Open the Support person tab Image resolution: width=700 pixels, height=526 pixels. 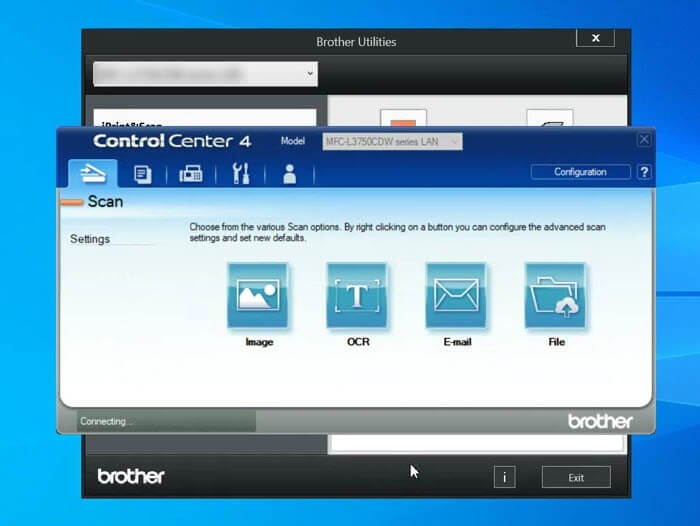click(x=289, y=174)
